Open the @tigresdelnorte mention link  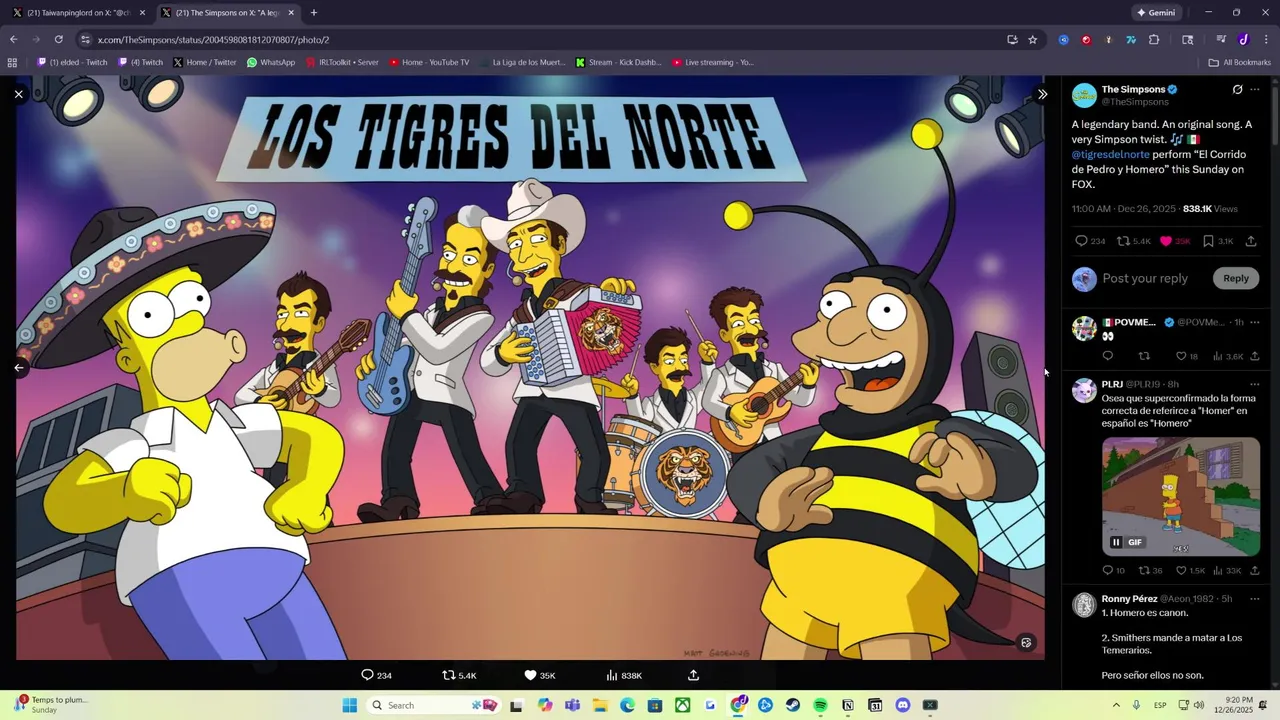point(1111,155)
